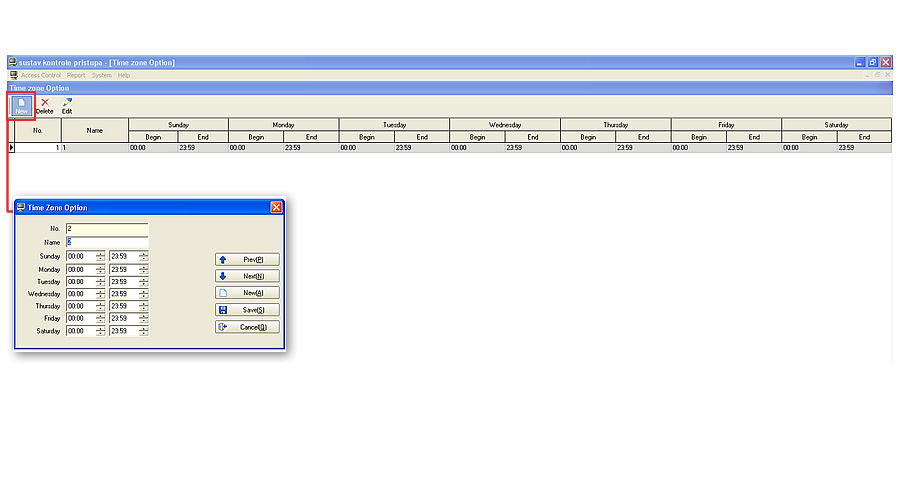Click the No. input field in dialog

[106, 229]
